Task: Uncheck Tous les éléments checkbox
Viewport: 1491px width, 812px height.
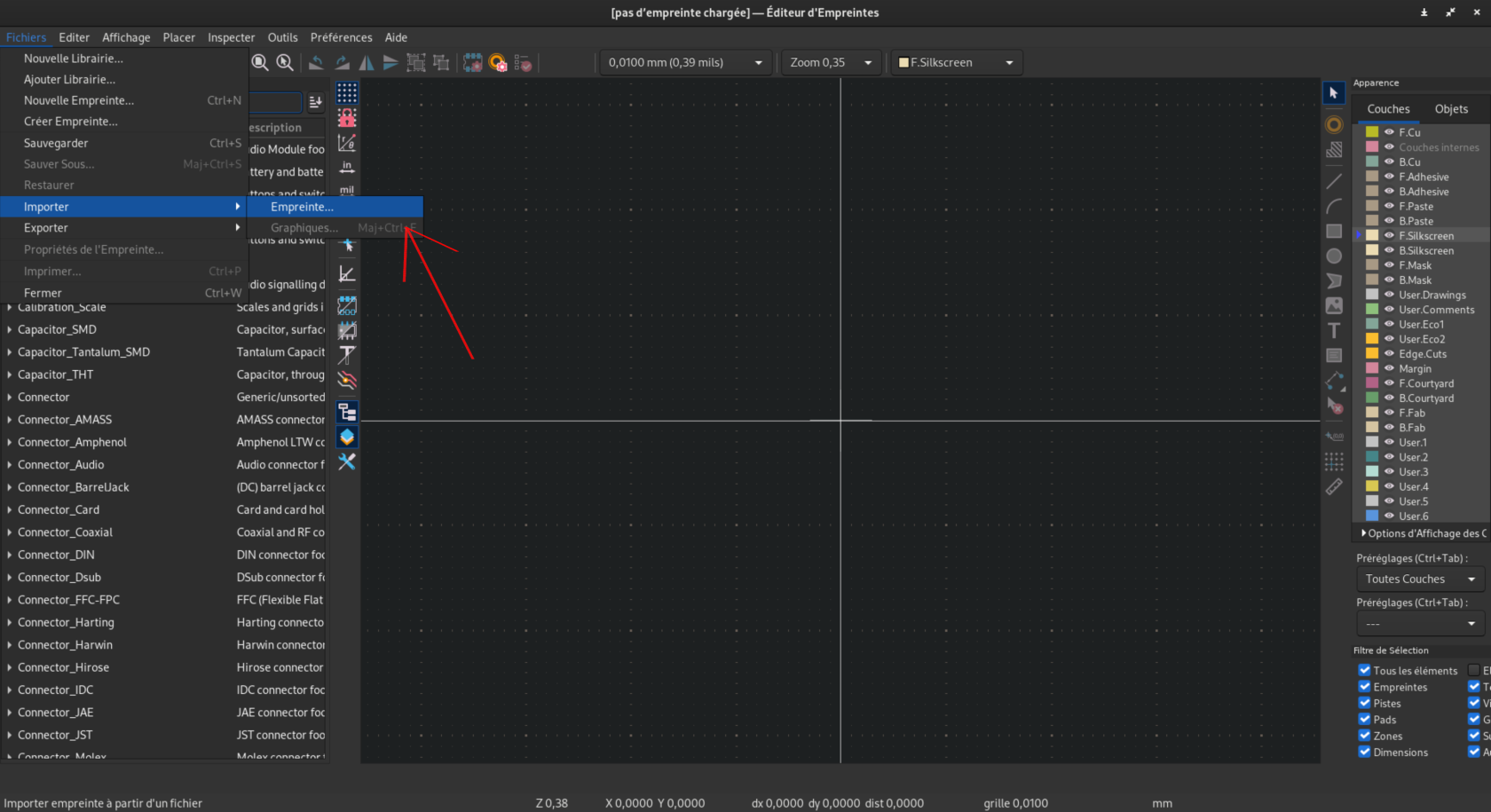Action: [x=1365, y=670]
